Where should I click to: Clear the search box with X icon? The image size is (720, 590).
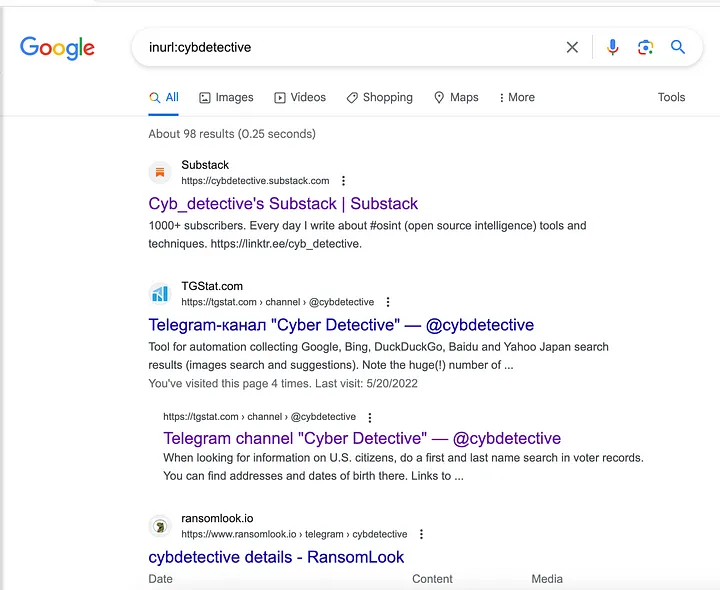(572, 47)
